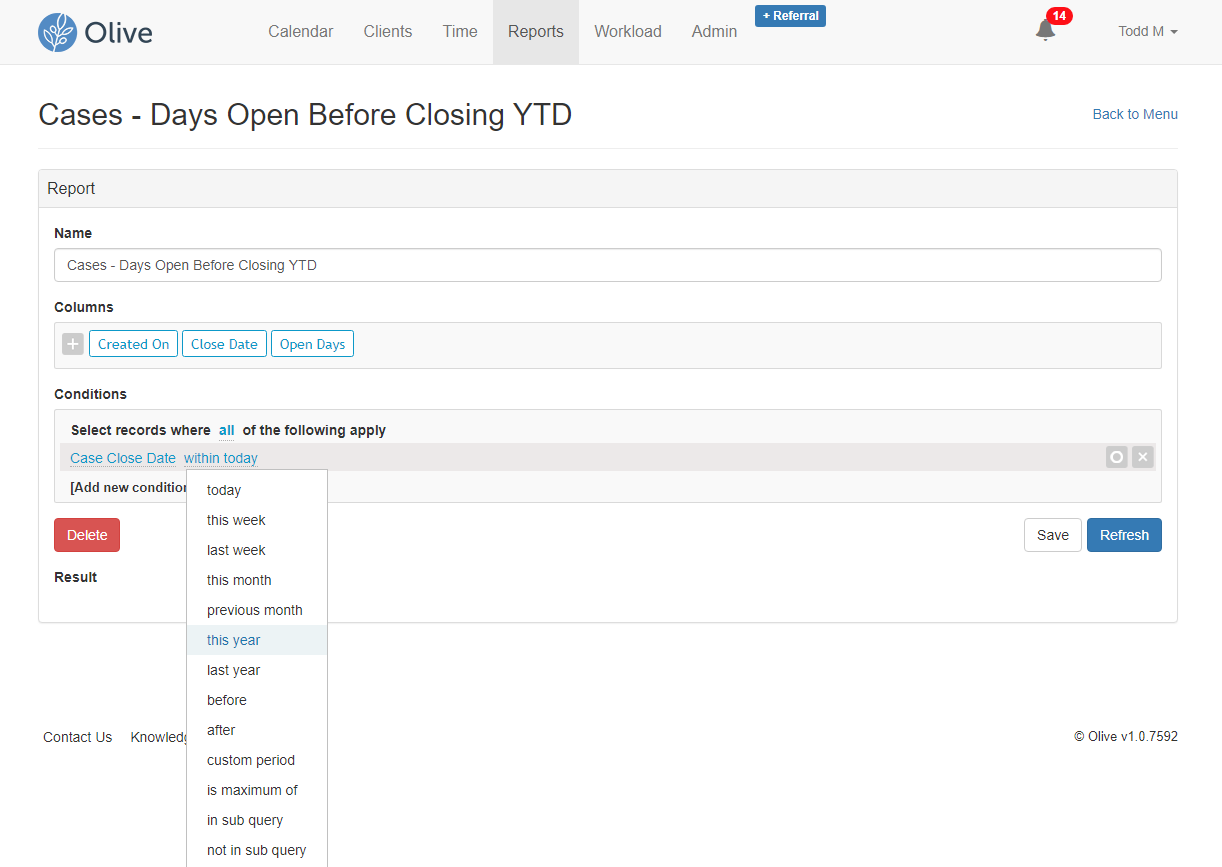
Task: Click "all" to change condition matching mode
Action: click(226, 430)
